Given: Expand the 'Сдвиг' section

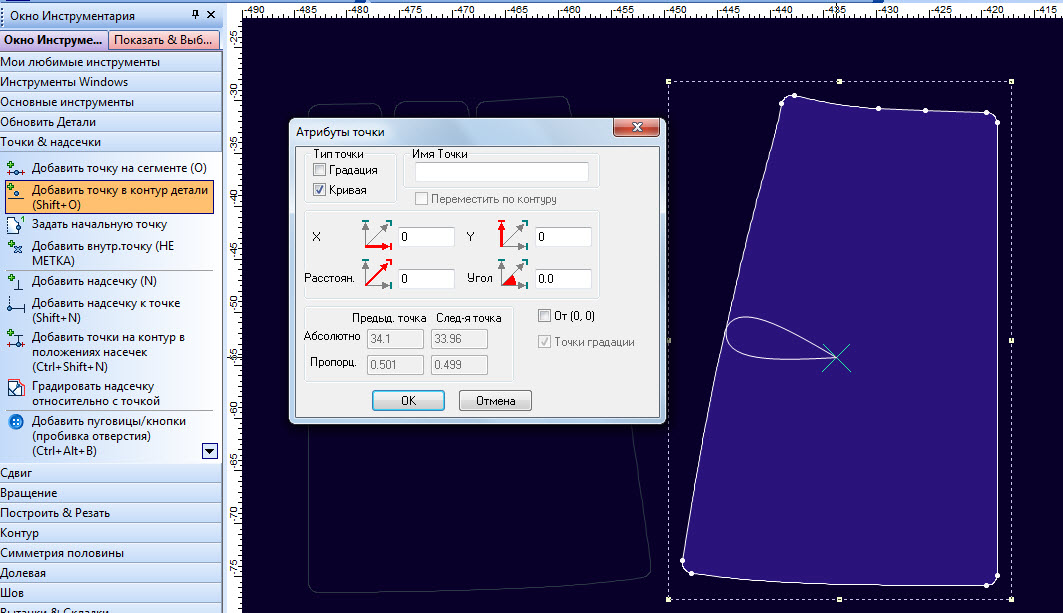Looking at the screenshot, I should point(111,473).
